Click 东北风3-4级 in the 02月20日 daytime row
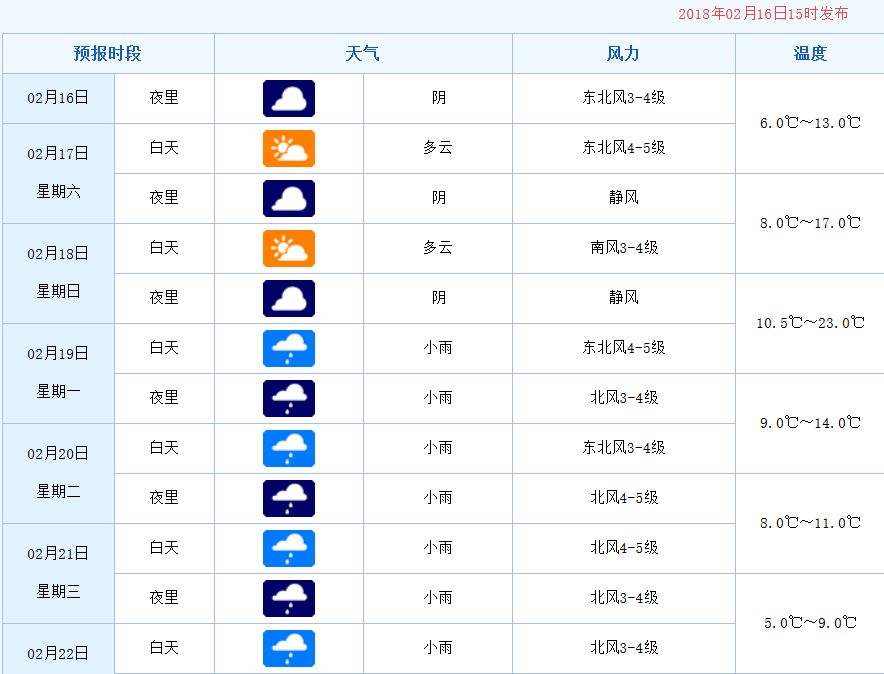 coord(624,447)
